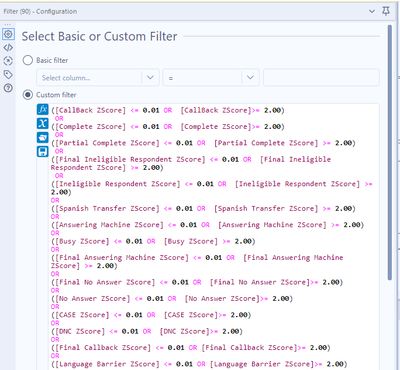Click the [Final Callback ZScore] expression line

point(191,348)
